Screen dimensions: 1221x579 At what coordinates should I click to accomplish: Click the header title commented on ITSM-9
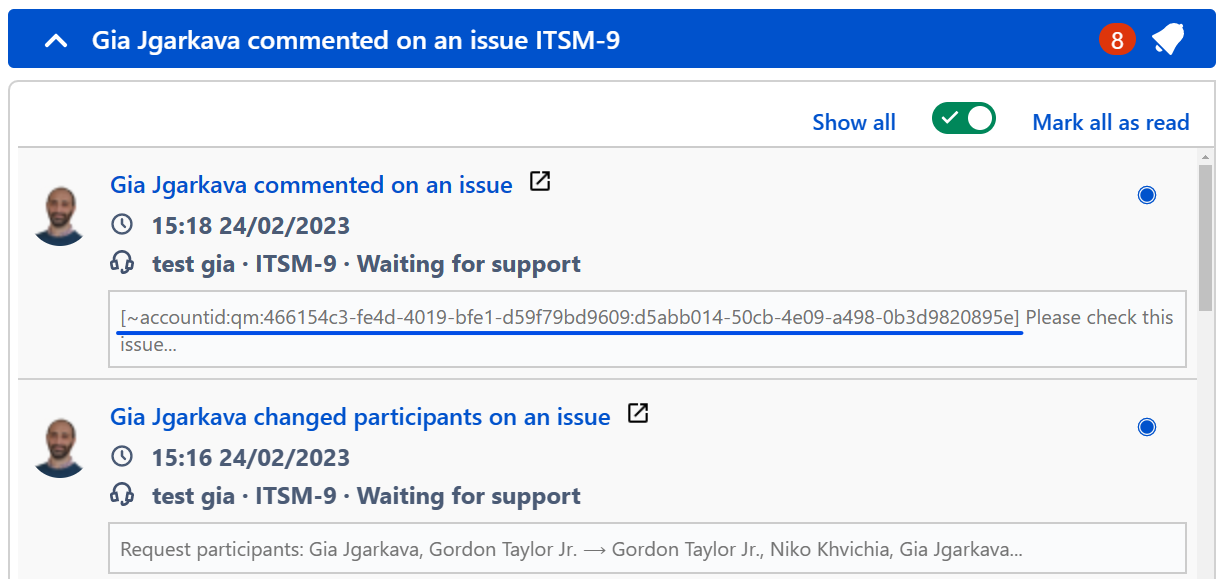click(356, 40)
